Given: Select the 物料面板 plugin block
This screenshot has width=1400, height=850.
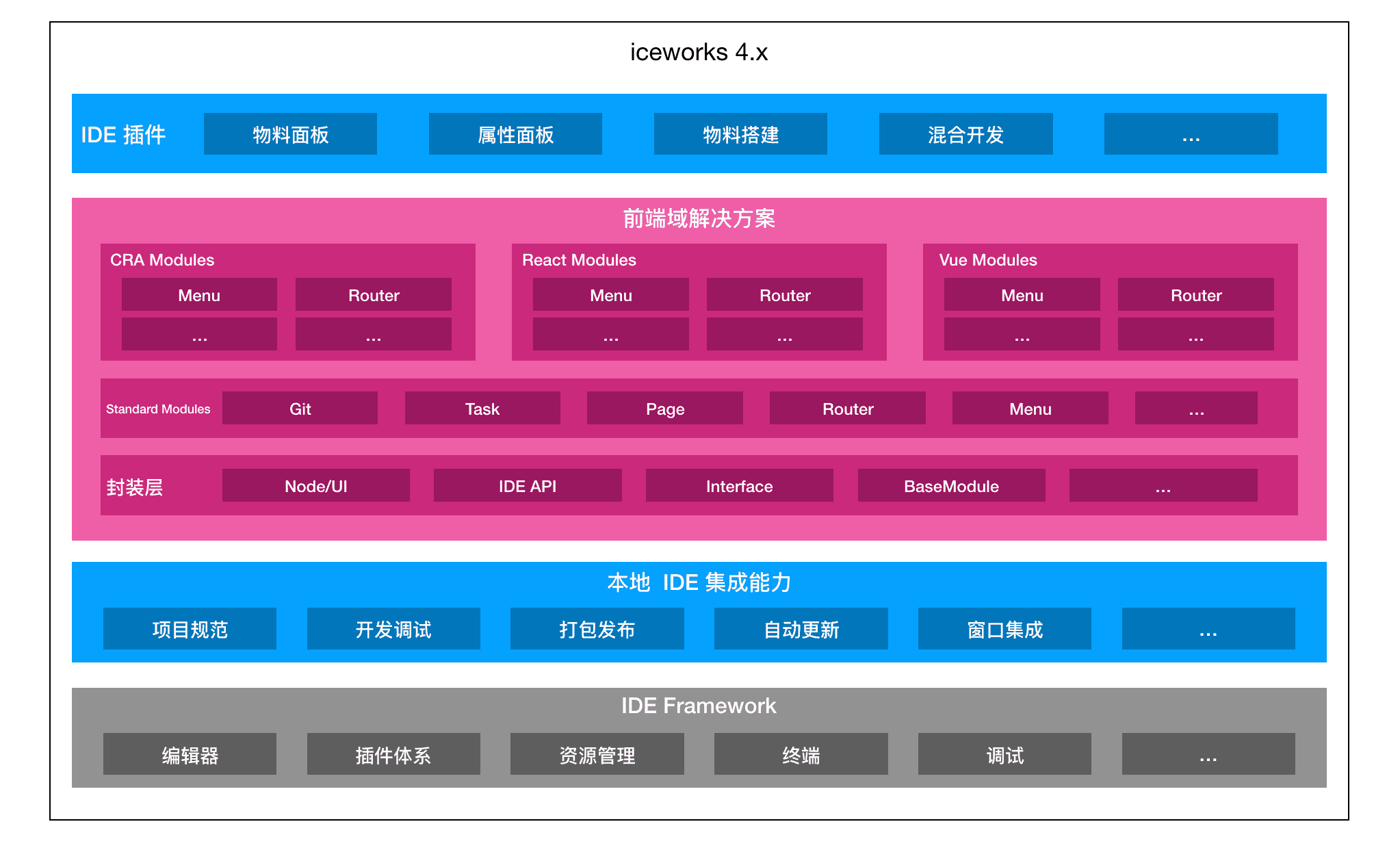Looking at the screenshot, I should (289, 134).
